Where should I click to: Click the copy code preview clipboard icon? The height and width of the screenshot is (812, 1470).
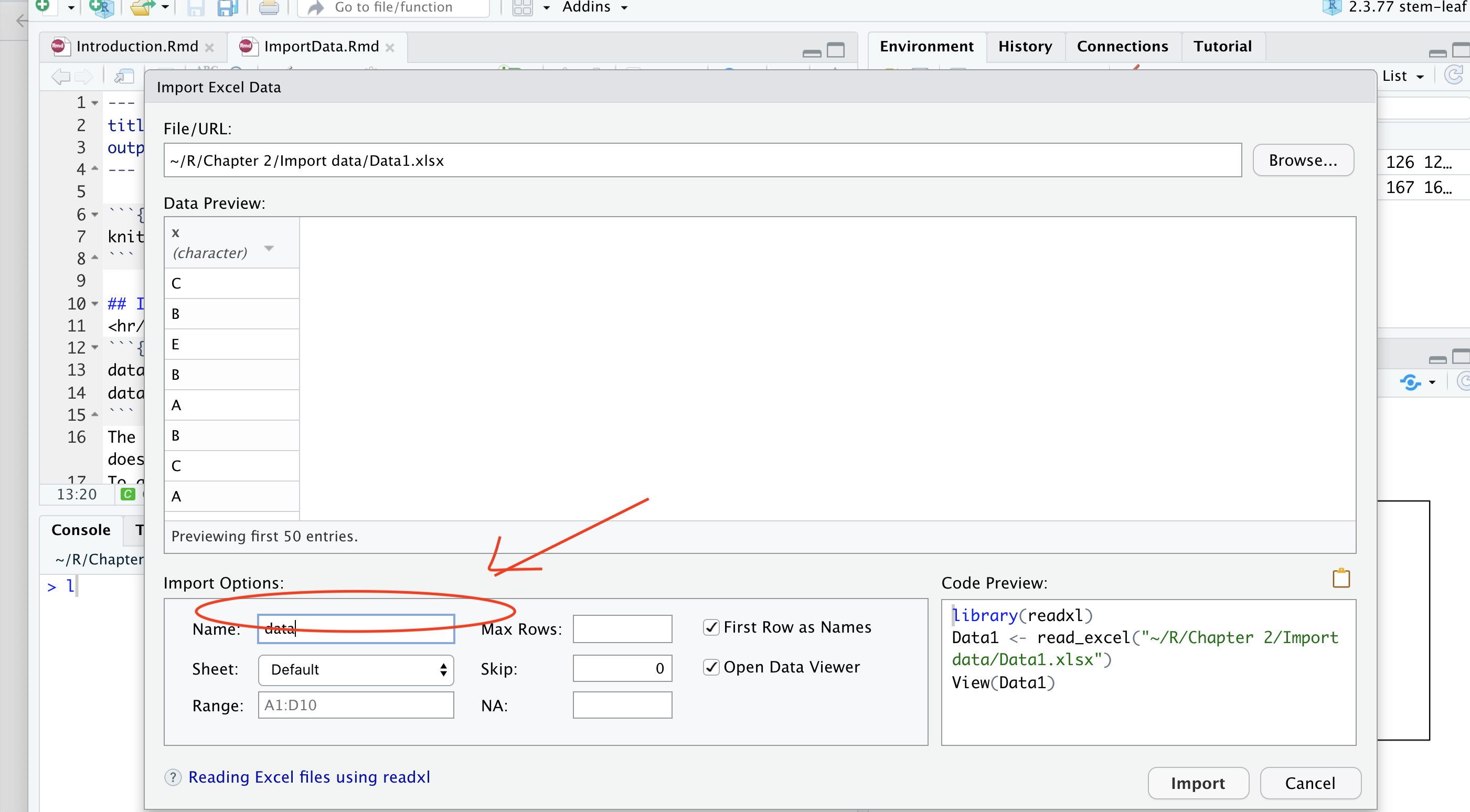pyautogui.click(x=1340, y=578)
